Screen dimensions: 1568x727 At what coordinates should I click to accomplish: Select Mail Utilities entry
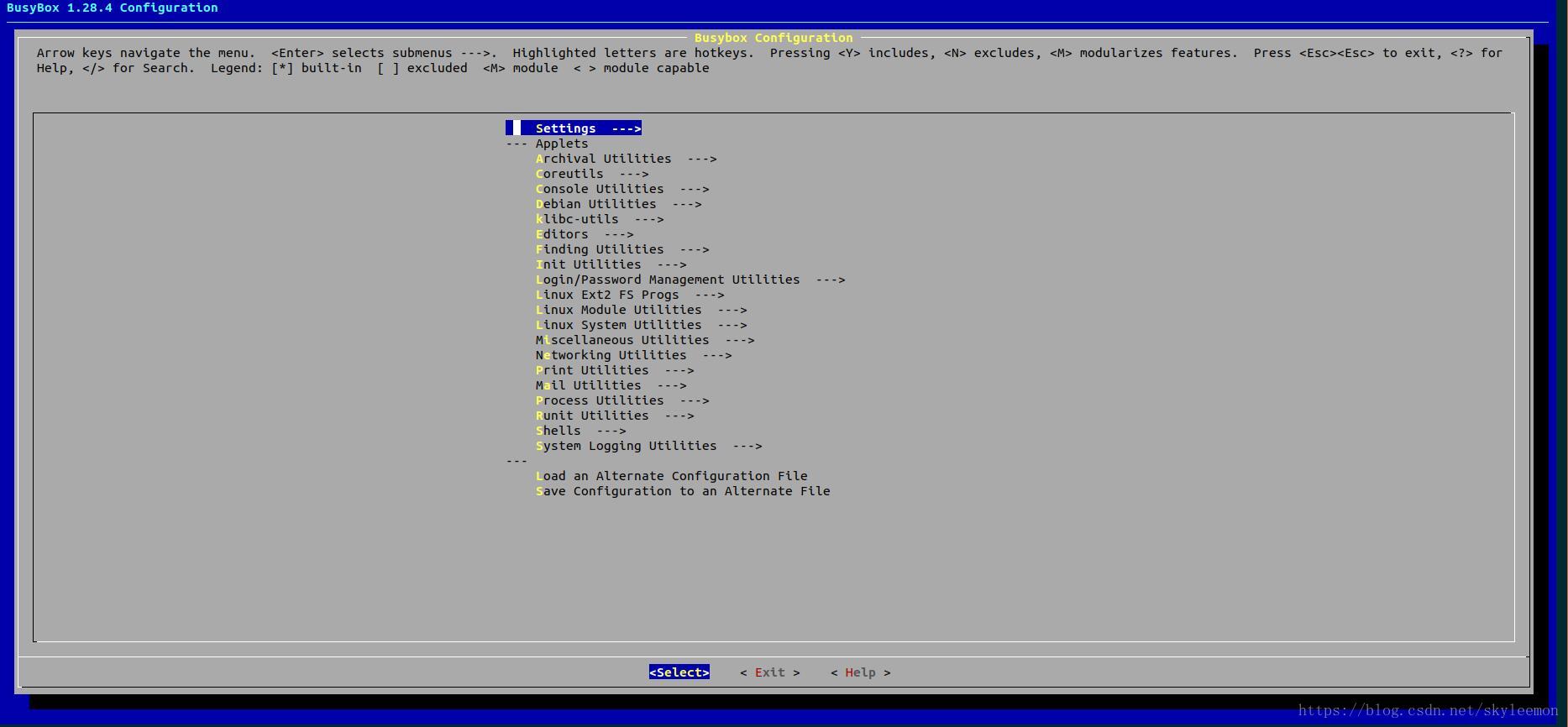[611, 385]
